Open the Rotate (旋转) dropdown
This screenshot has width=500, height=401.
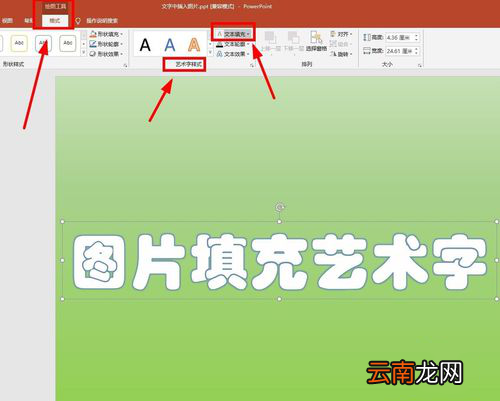342,54
